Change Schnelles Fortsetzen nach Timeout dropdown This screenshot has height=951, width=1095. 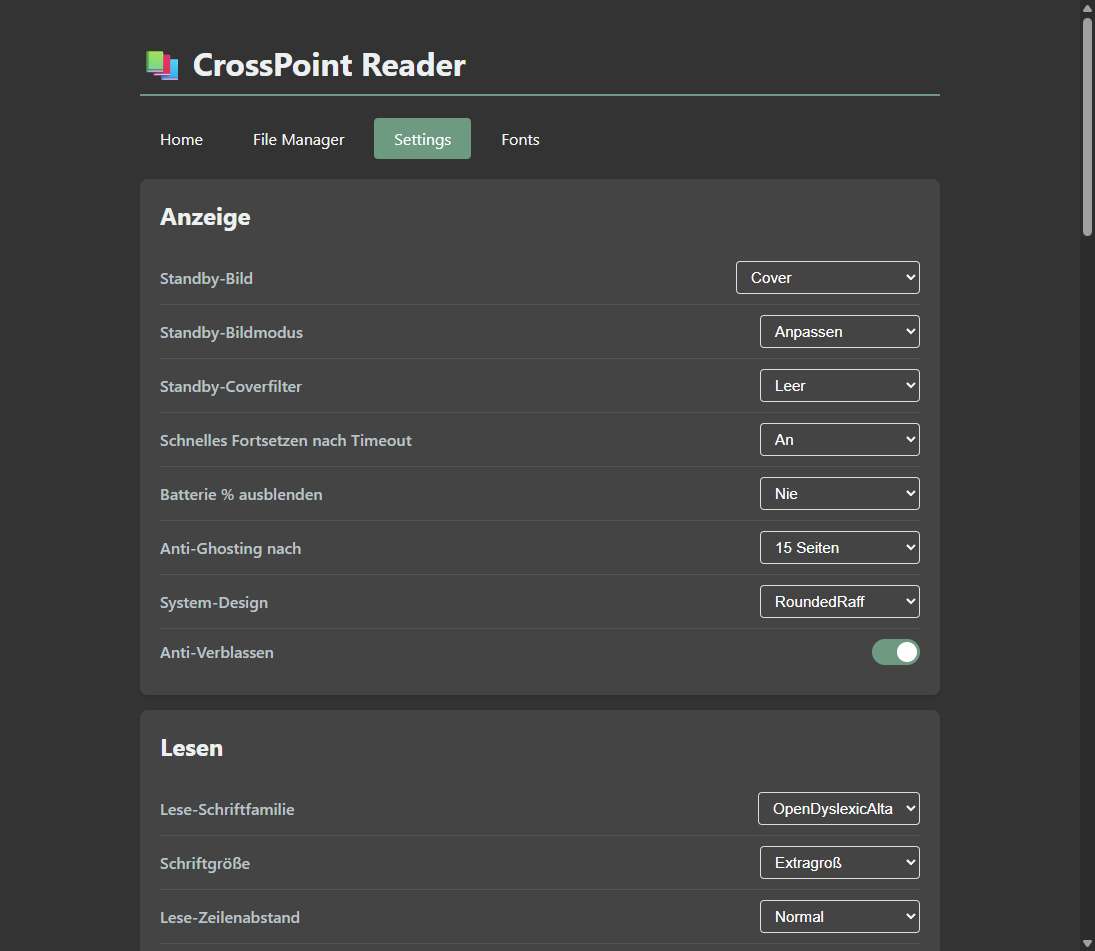point(839,440)
